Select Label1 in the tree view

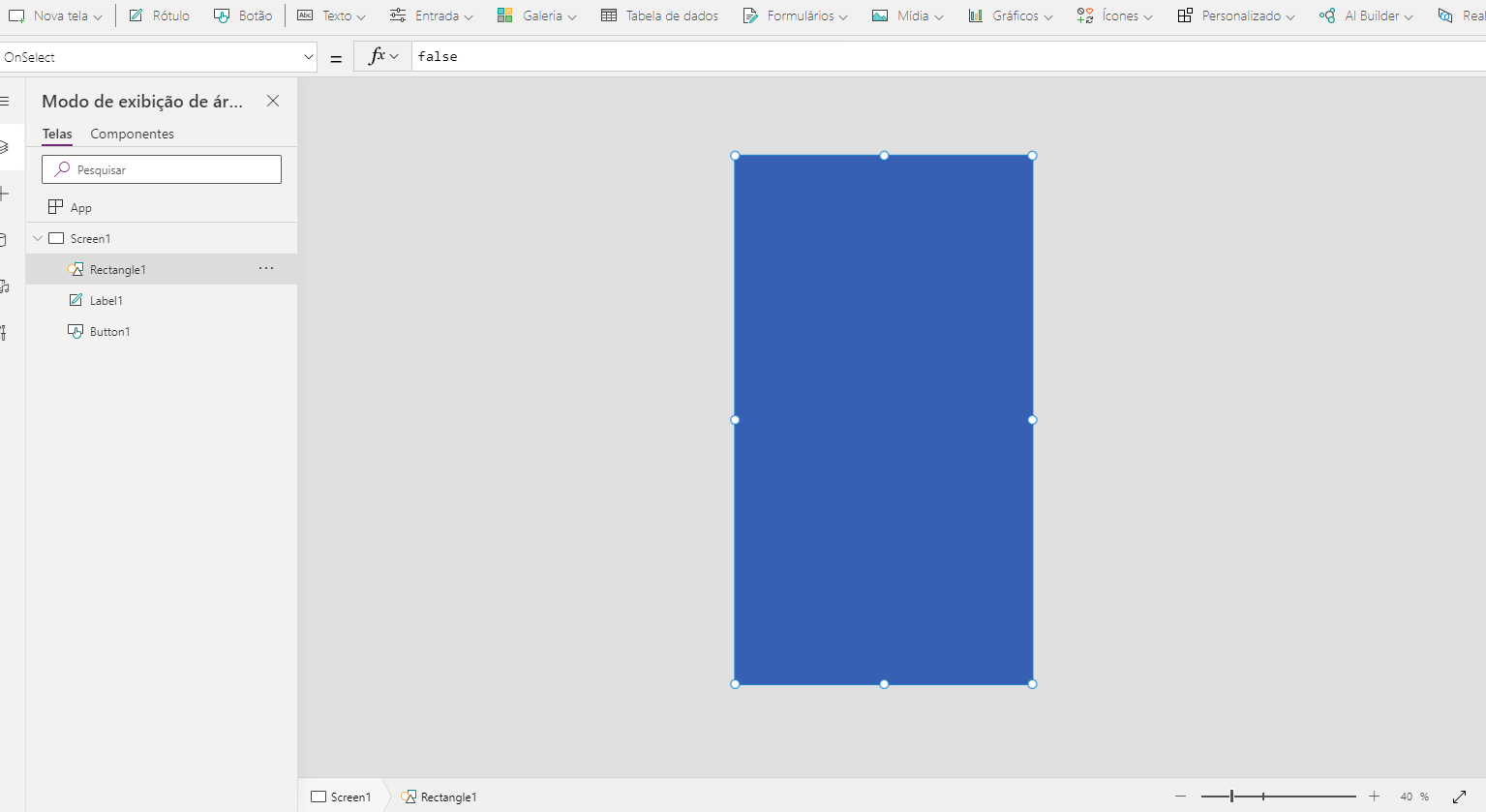(x=106, y=300)
